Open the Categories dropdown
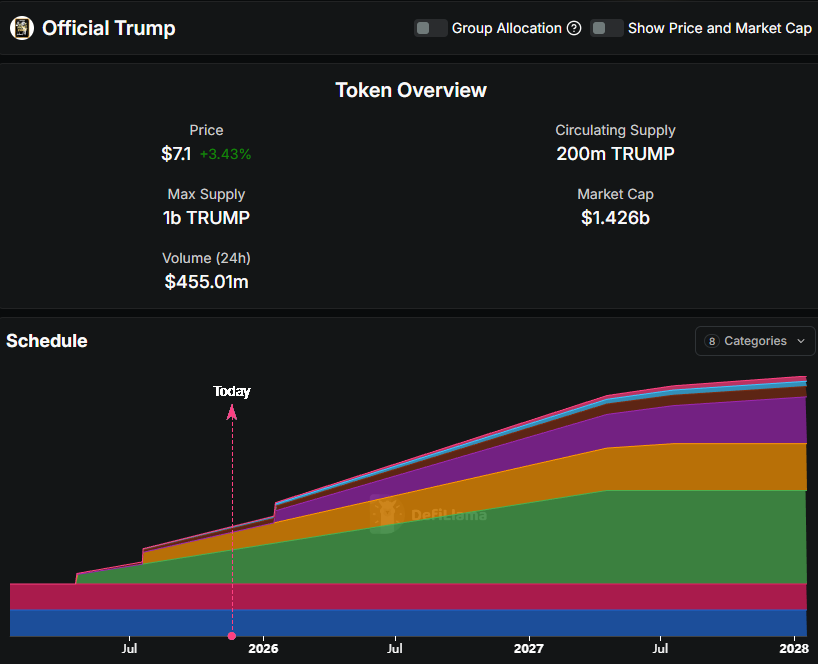This screenshot has width=818, height=664. click(755, 341)
